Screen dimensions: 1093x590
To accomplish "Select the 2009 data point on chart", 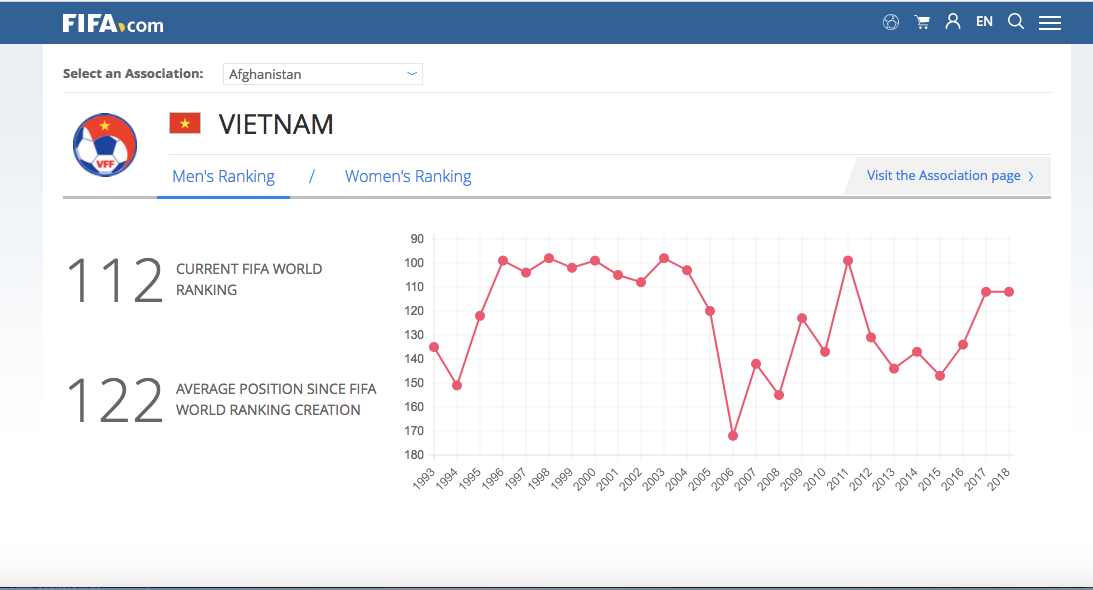I will [x=802, y=319].
